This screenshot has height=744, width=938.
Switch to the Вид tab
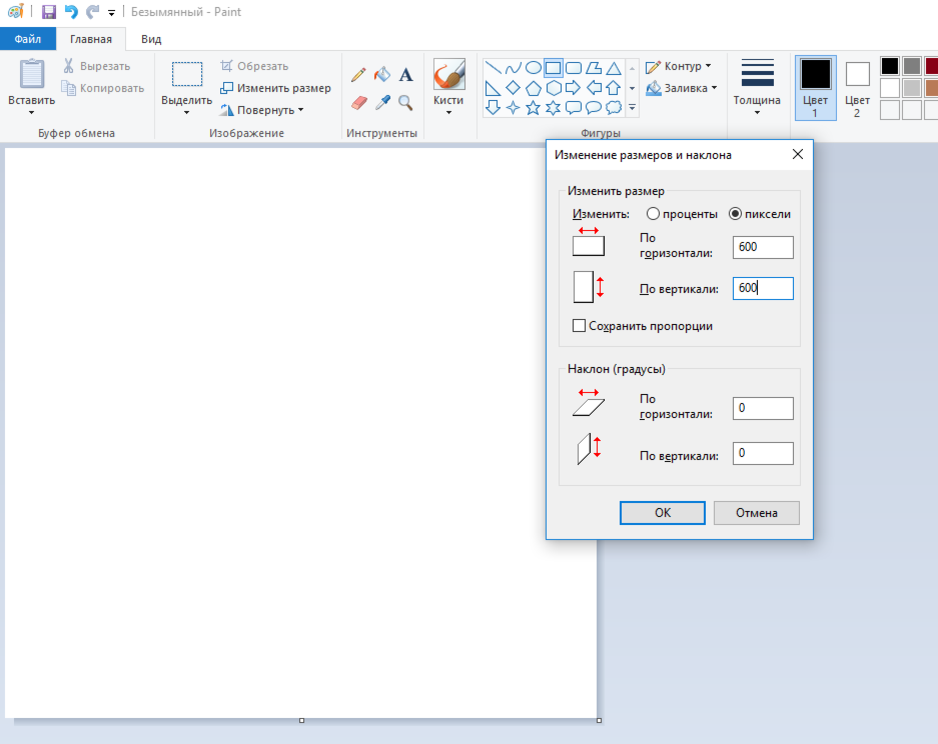coord(151,39)
